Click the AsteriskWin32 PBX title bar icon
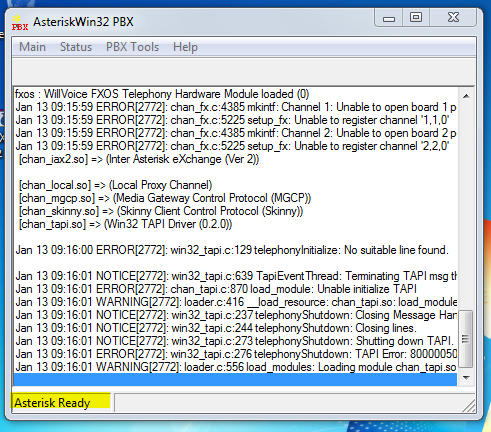 (20, 22)
